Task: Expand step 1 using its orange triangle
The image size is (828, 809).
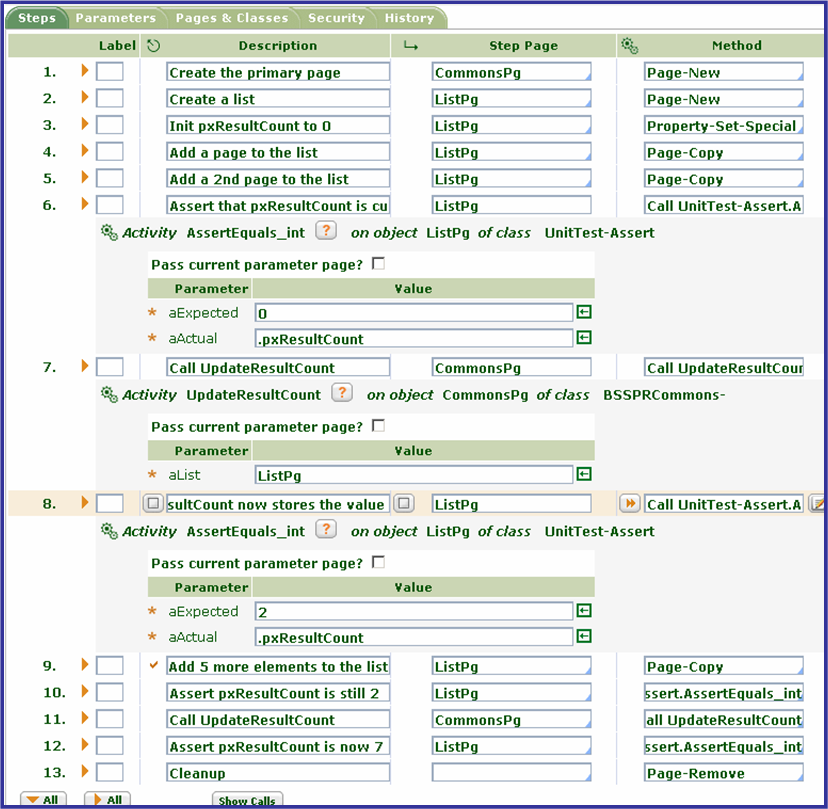Action: click(84, 70)
